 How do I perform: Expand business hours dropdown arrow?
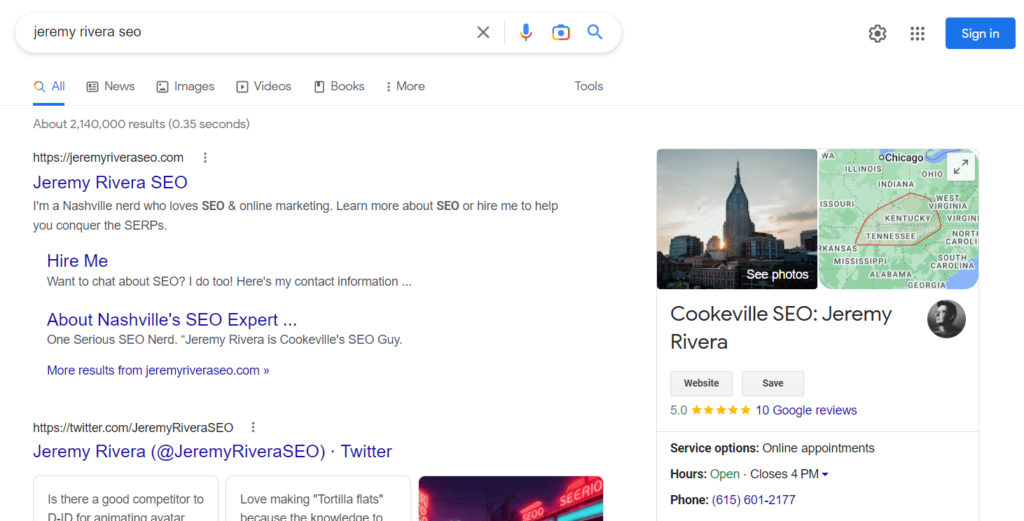(x=825, y=475)
